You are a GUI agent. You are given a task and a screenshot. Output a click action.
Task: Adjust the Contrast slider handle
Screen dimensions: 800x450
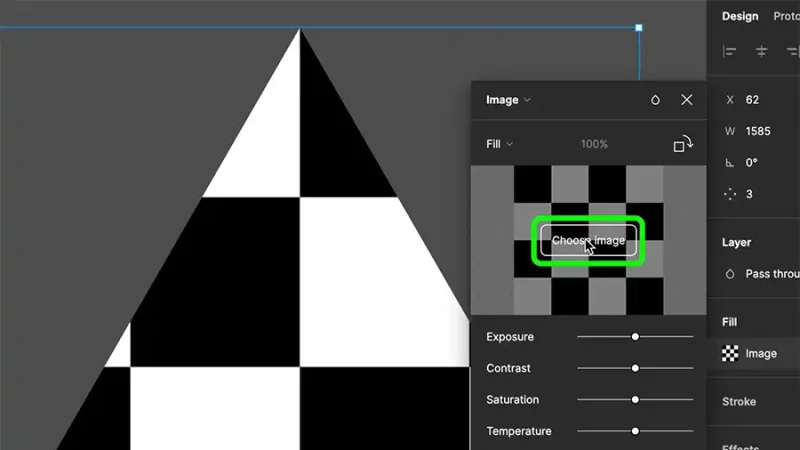pos(635,368)
